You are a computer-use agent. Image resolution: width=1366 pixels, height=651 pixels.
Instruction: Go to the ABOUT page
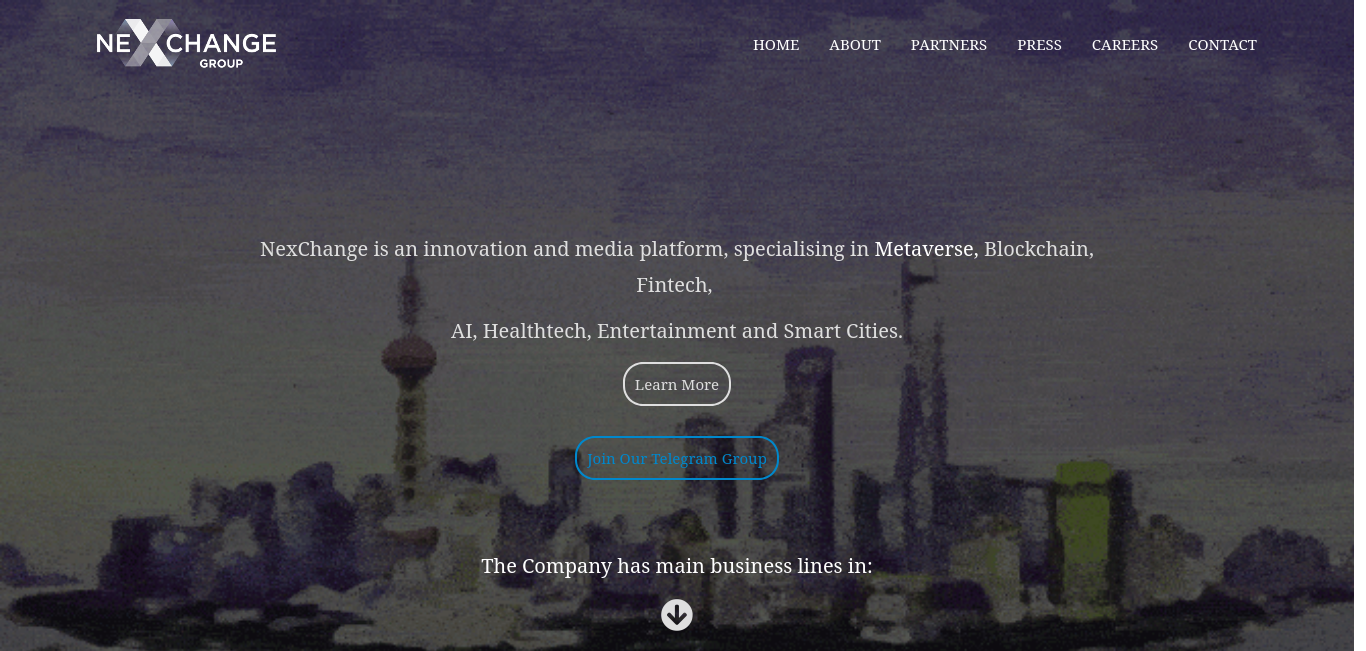coord(855,45)
